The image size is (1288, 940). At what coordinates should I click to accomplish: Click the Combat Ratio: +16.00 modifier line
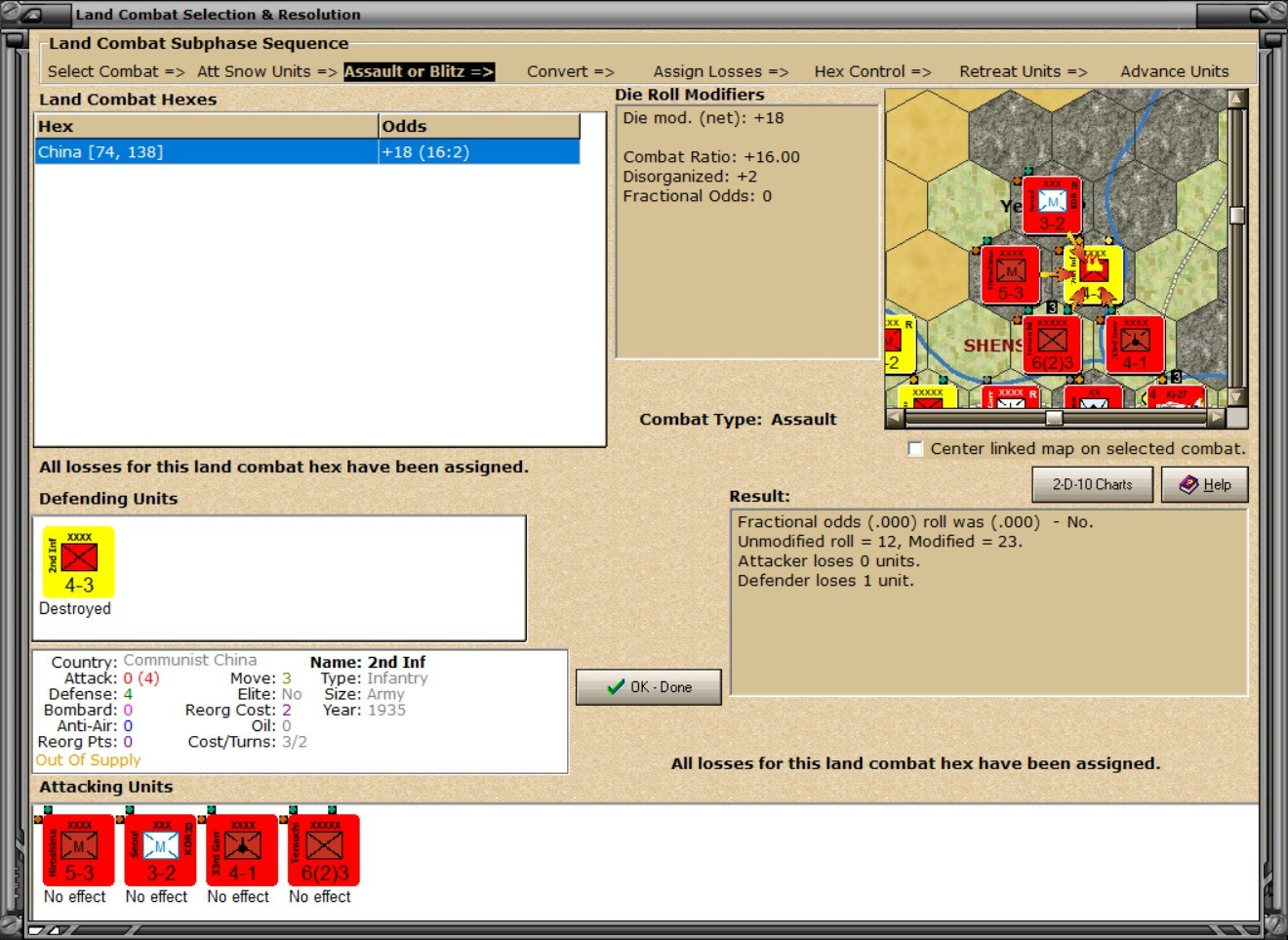(x=711, y=157)
